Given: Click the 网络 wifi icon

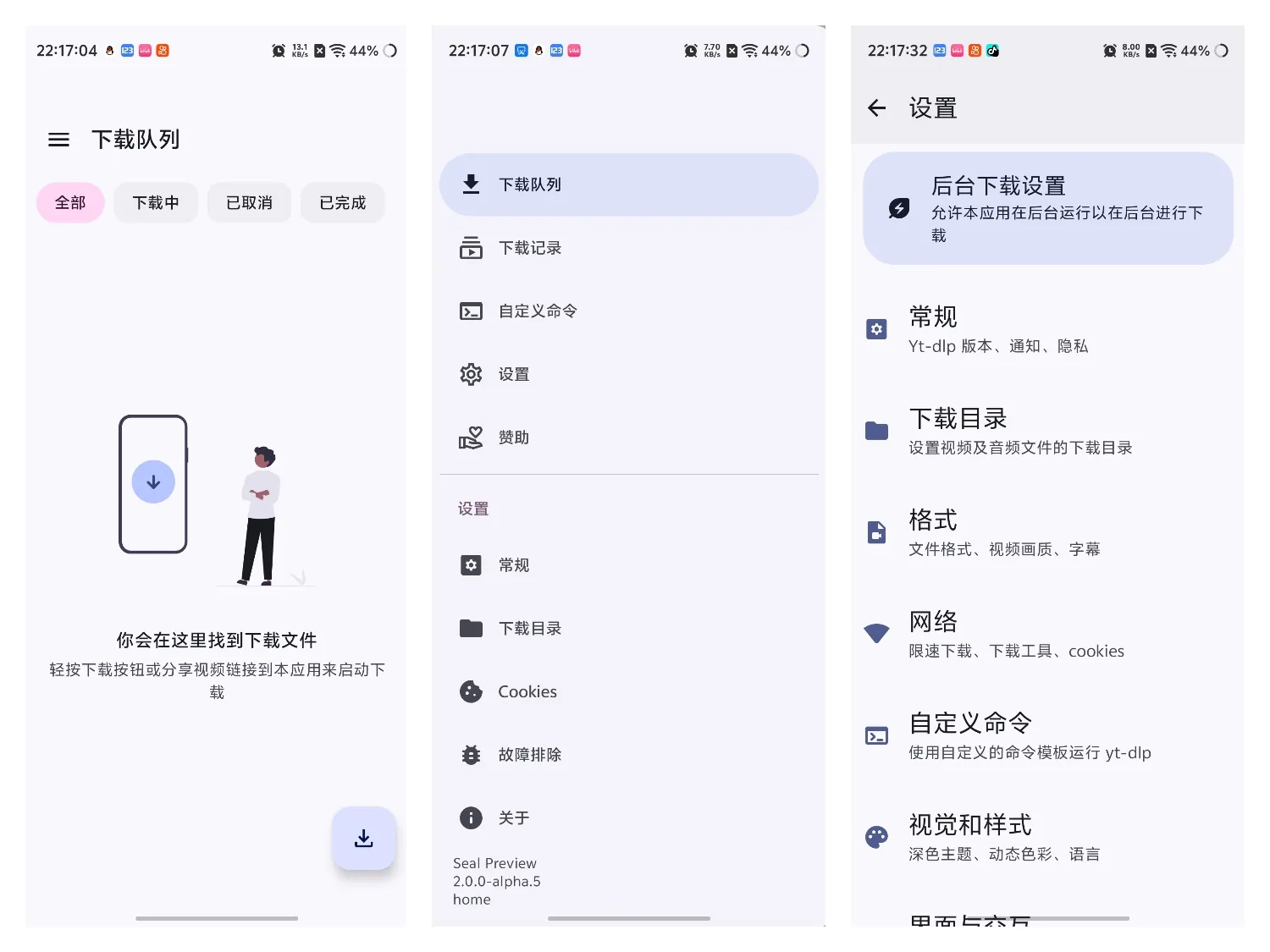Looking at the screenshot, I should 877,633.
